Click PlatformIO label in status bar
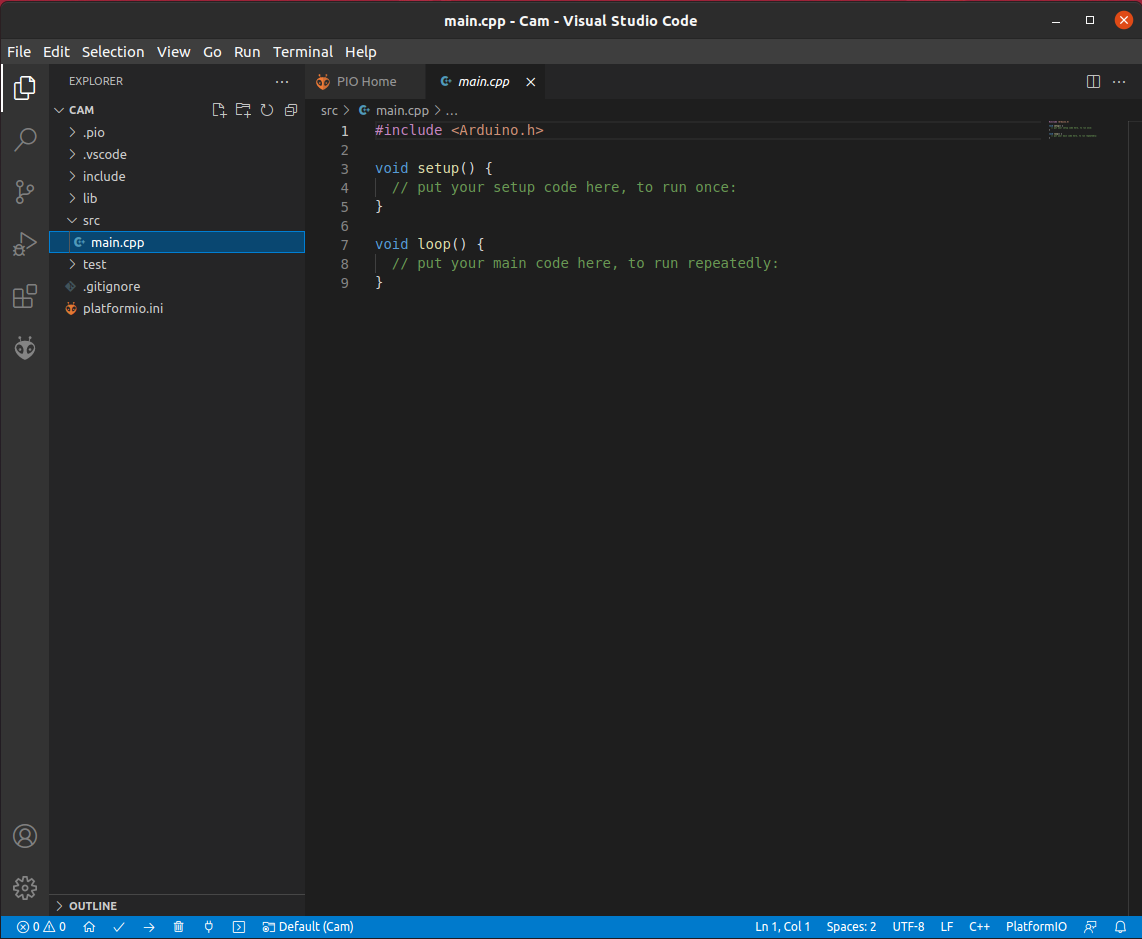Viewport: 1142px width, 939px height. (1036, 927)
